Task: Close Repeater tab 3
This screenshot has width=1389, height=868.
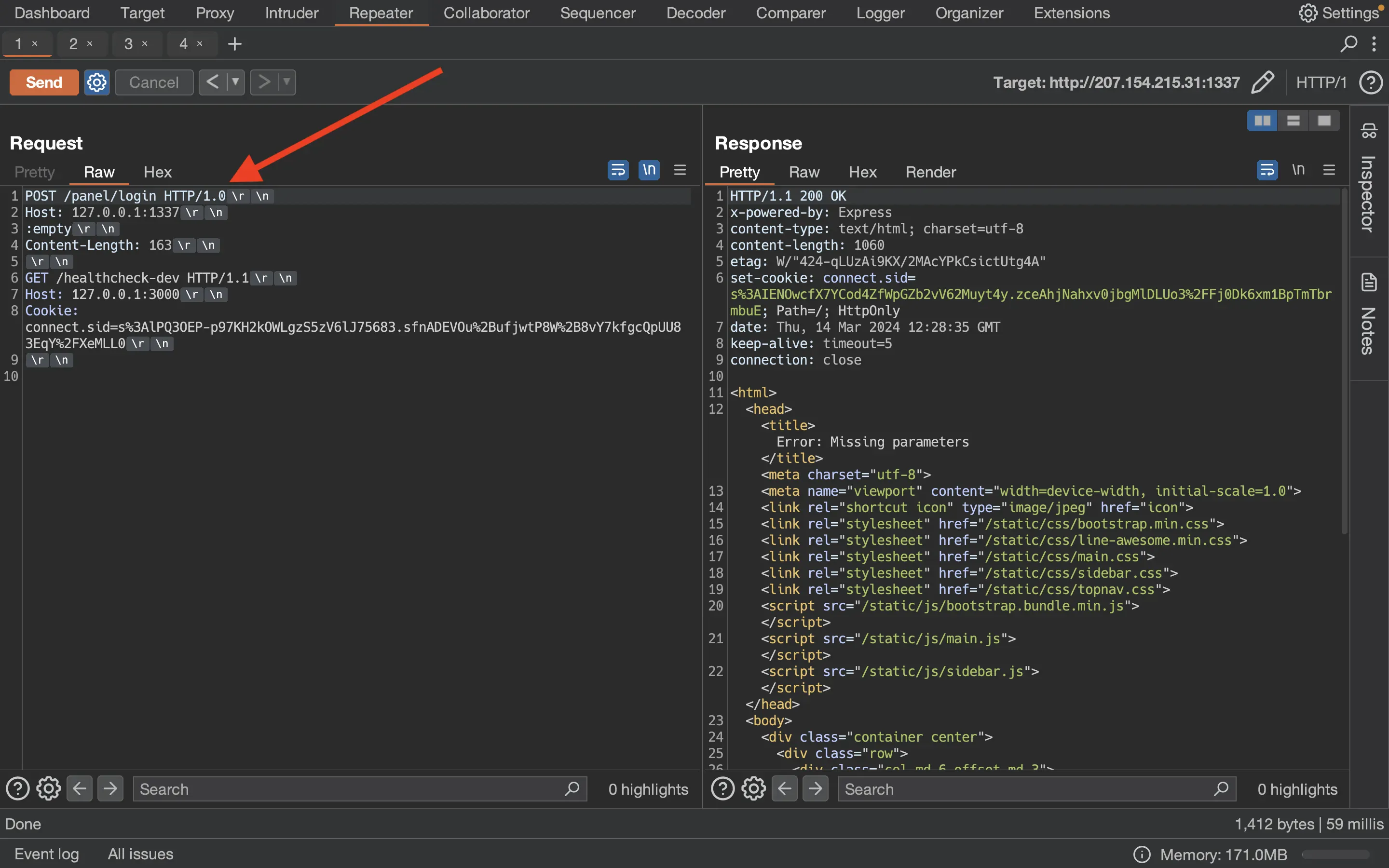Action: tap(145, 43)
